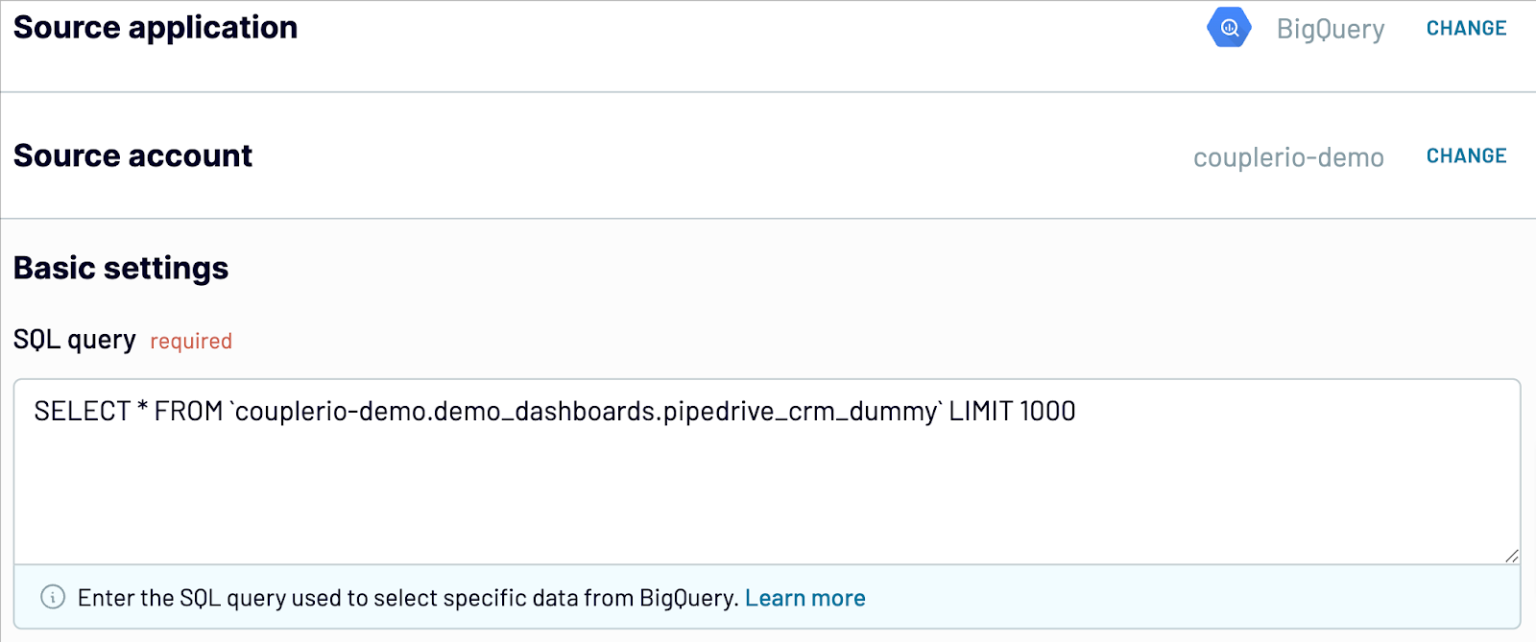The image size is (1536, 642).
Task: Click the Basic settings heading
Action: click(x=120, y=267)
